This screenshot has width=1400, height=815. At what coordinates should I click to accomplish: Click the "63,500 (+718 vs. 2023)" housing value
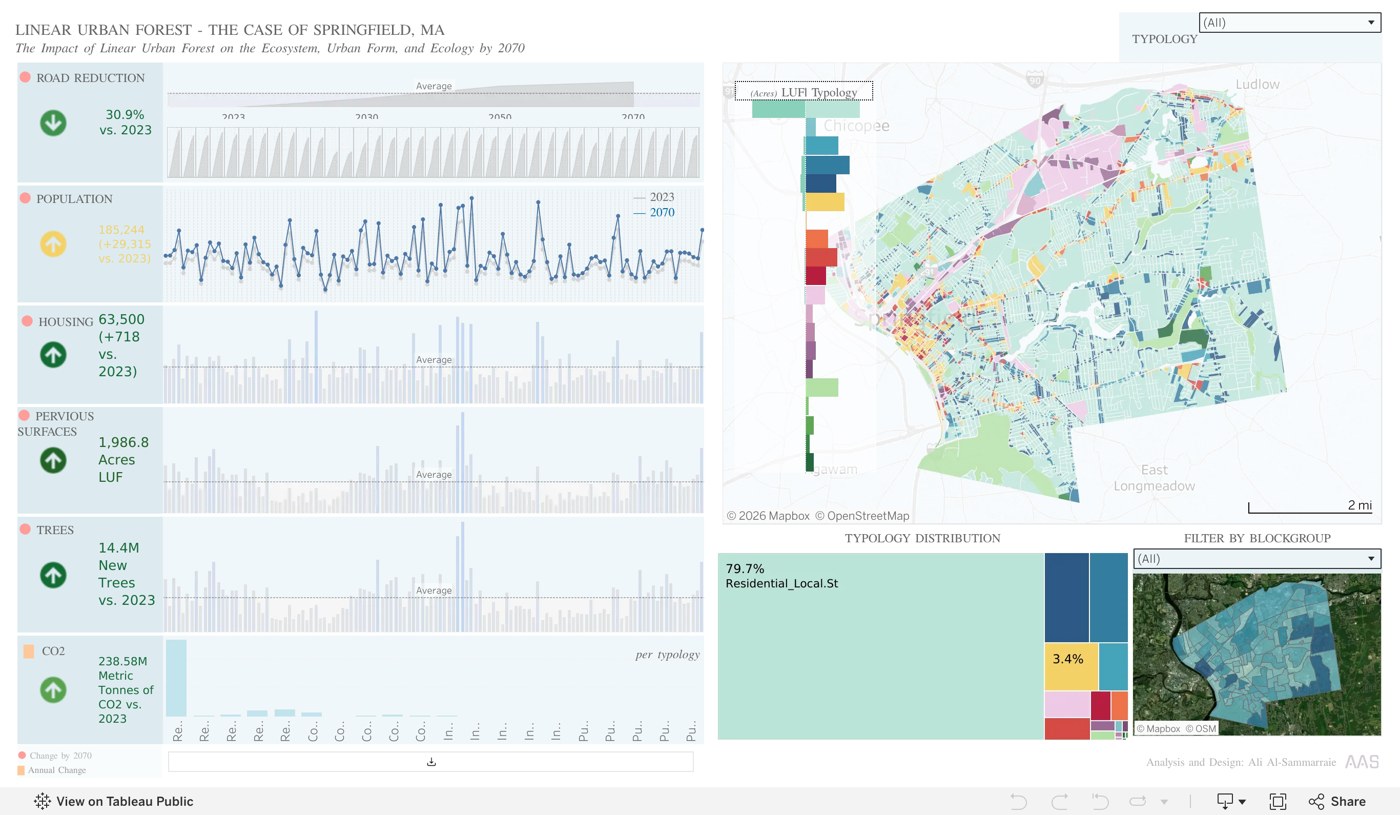[120, 346]
